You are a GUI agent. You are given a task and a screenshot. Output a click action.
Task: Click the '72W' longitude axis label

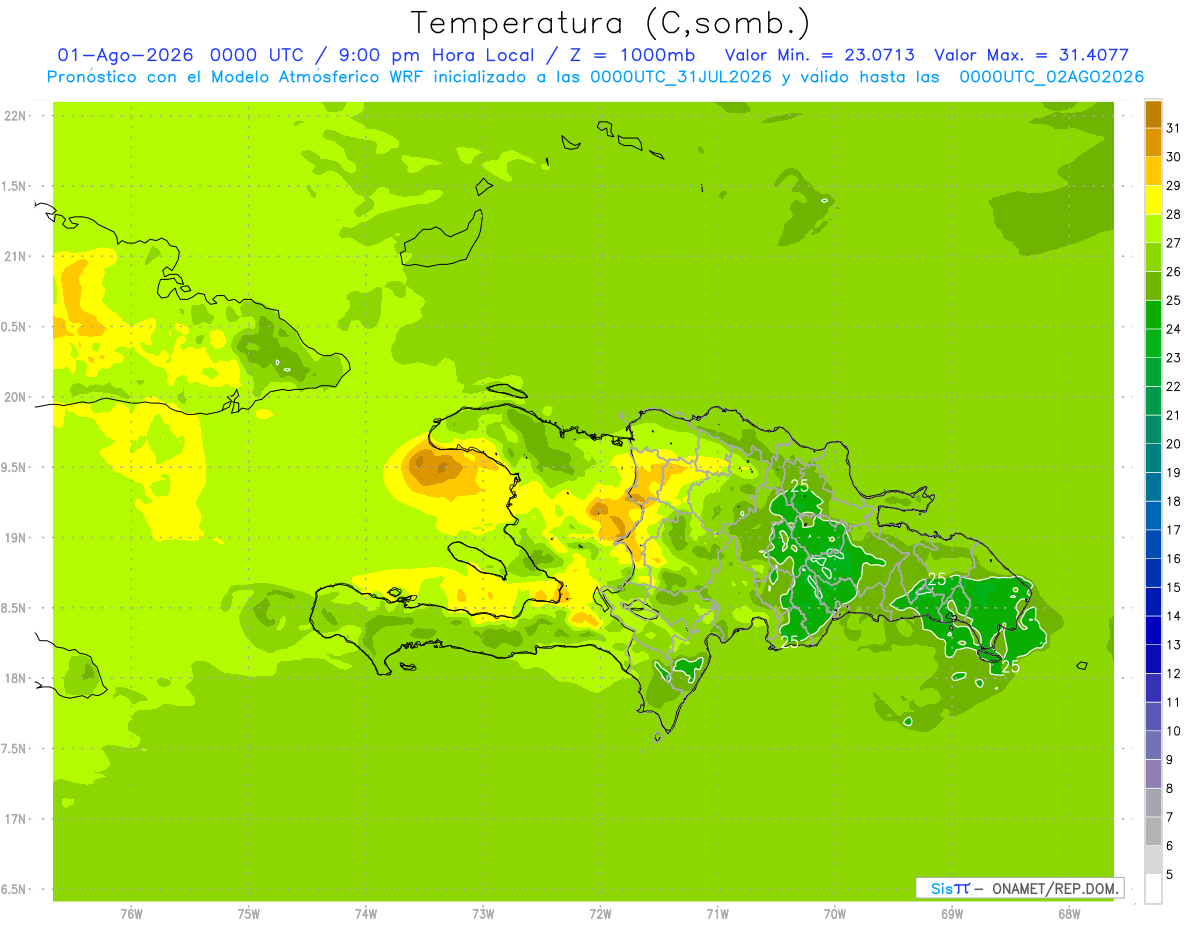pyautogui.click(x=600, y=914)
